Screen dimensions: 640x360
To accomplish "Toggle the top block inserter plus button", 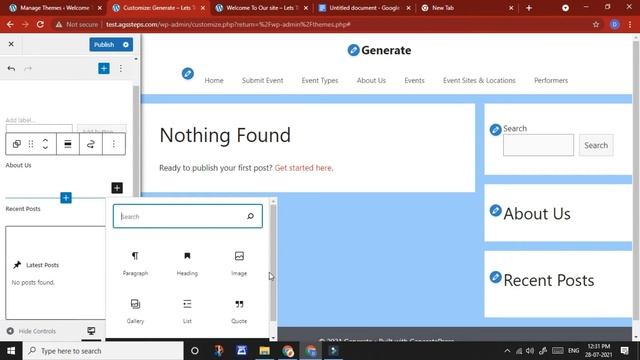I will (x=104, y=68).
